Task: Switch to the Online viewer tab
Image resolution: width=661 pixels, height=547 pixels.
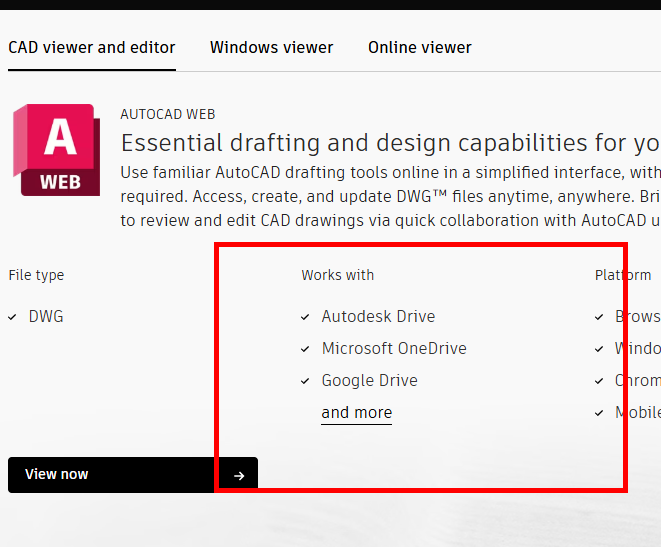Action: 419,48
